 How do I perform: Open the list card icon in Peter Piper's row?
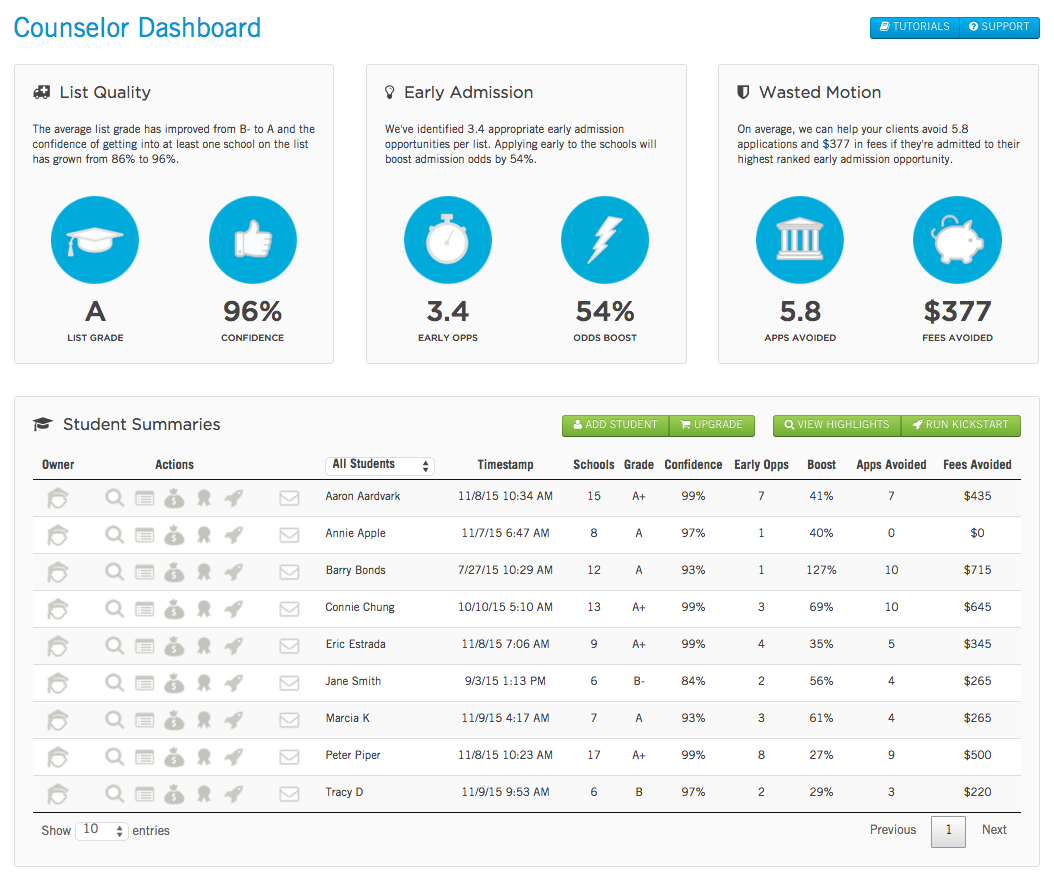pos(145,757)
